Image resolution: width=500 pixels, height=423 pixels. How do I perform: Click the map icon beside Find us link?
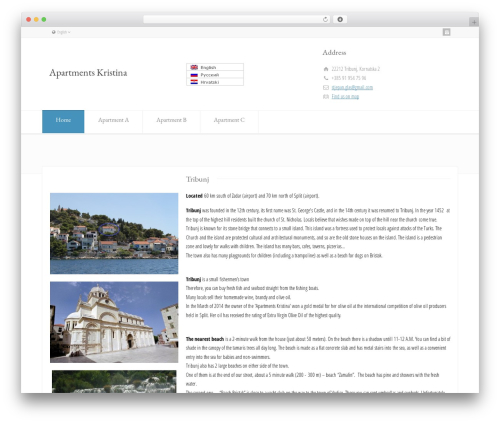coord(326,96)
